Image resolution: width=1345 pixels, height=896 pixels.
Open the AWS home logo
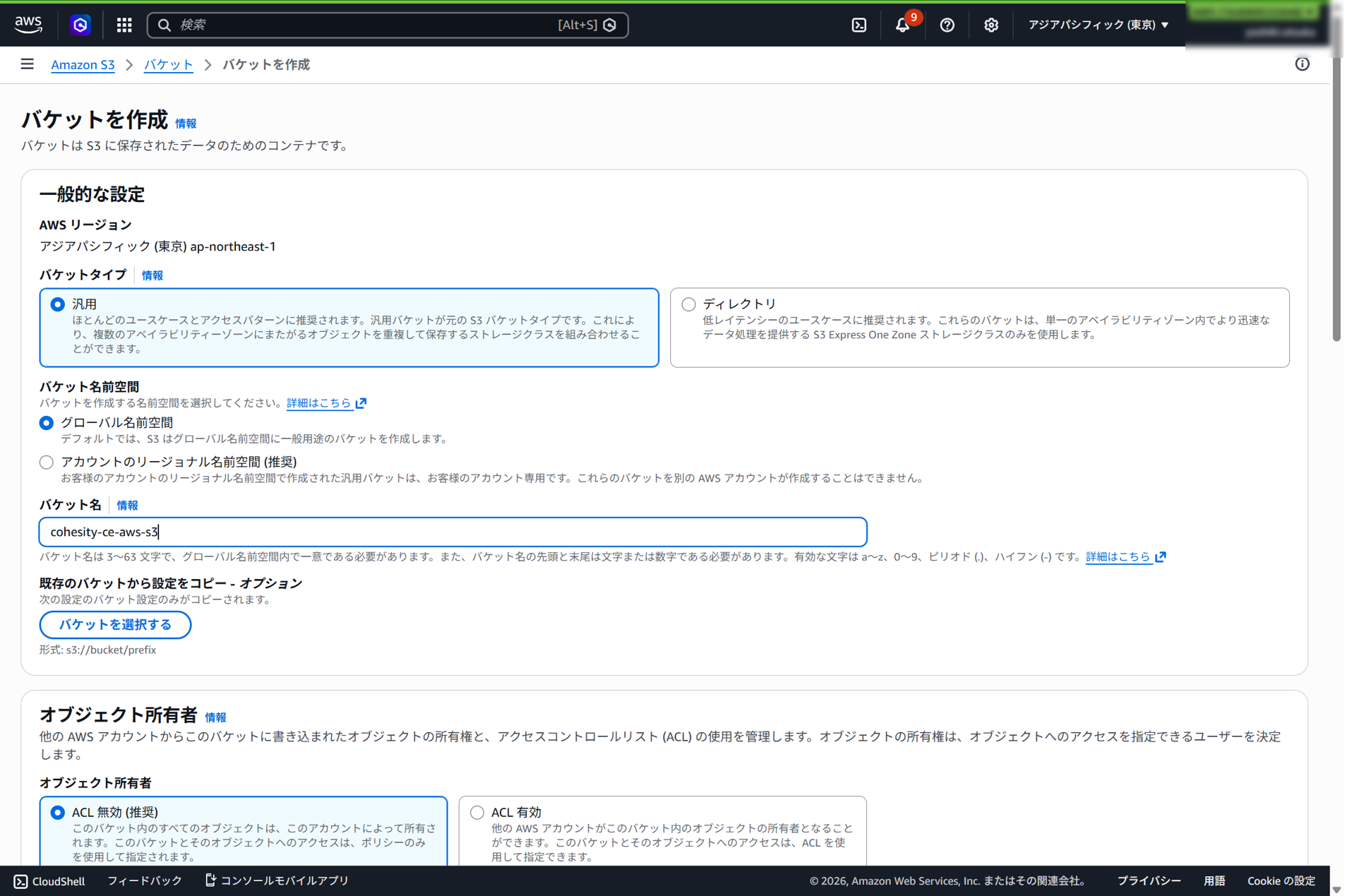point(28,25)
